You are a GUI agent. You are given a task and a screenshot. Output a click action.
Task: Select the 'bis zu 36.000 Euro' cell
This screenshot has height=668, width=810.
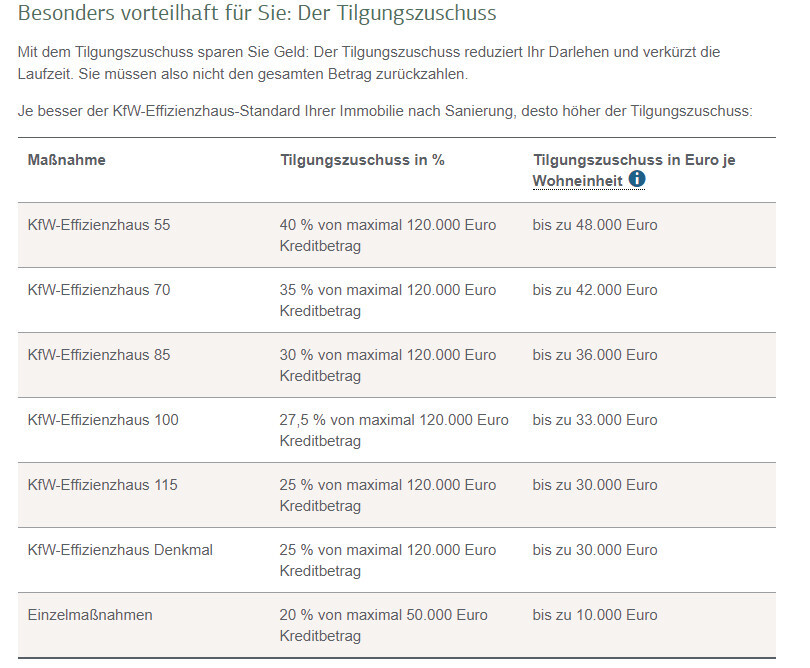[595, 355]
